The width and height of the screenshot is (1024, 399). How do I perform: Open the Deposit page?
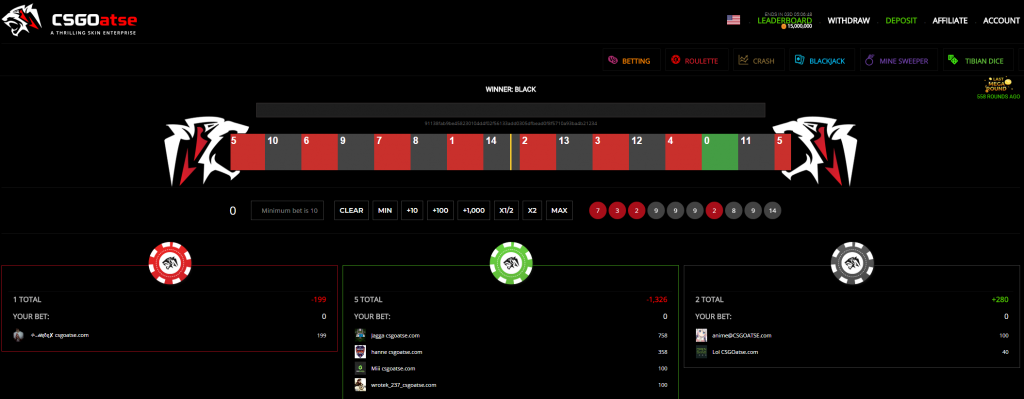[x=901, y=20]
